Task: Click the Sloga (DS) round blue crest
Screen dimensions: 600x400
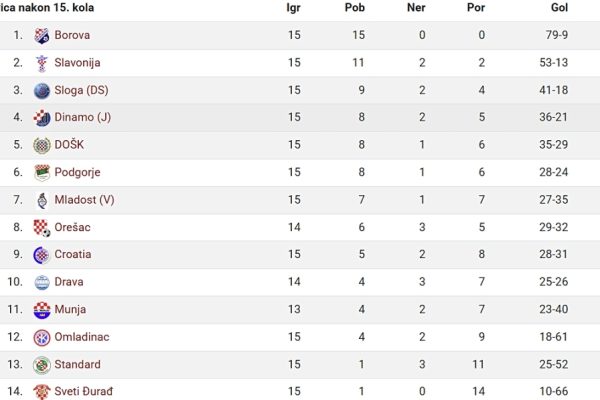Action: pyautogui.click(x=42, y=91)
